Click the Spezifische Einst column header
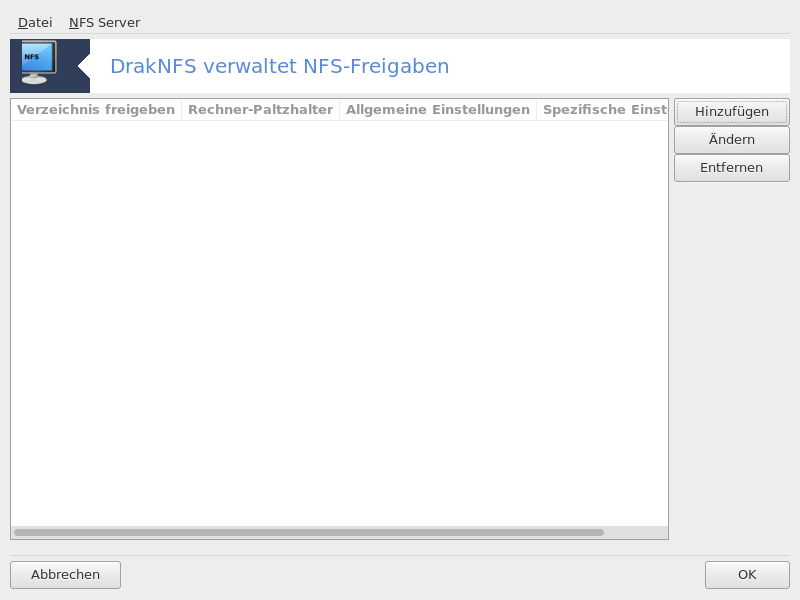 coord(603,110)
